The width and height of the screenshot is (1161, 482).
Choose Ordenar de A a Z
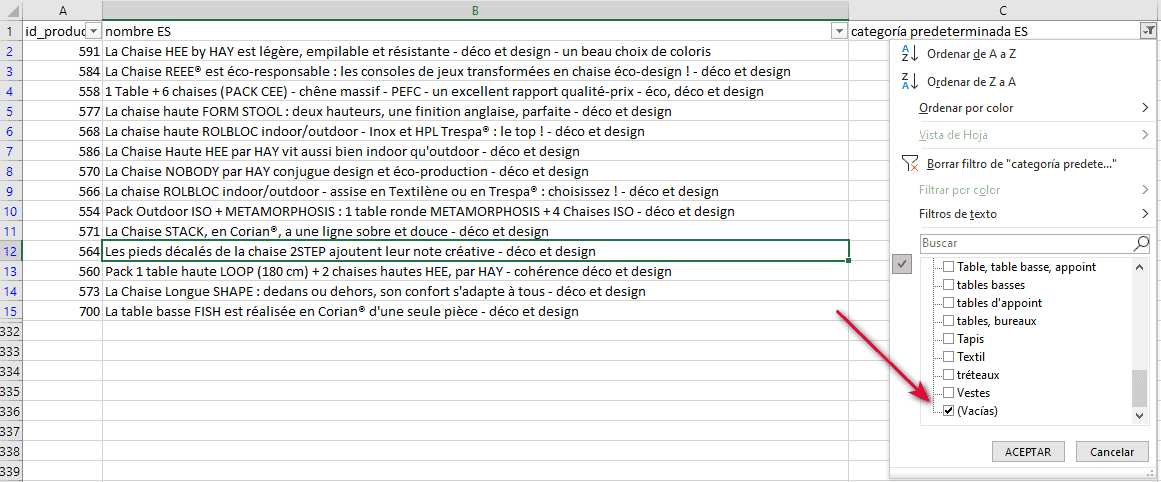pos(970,54)
